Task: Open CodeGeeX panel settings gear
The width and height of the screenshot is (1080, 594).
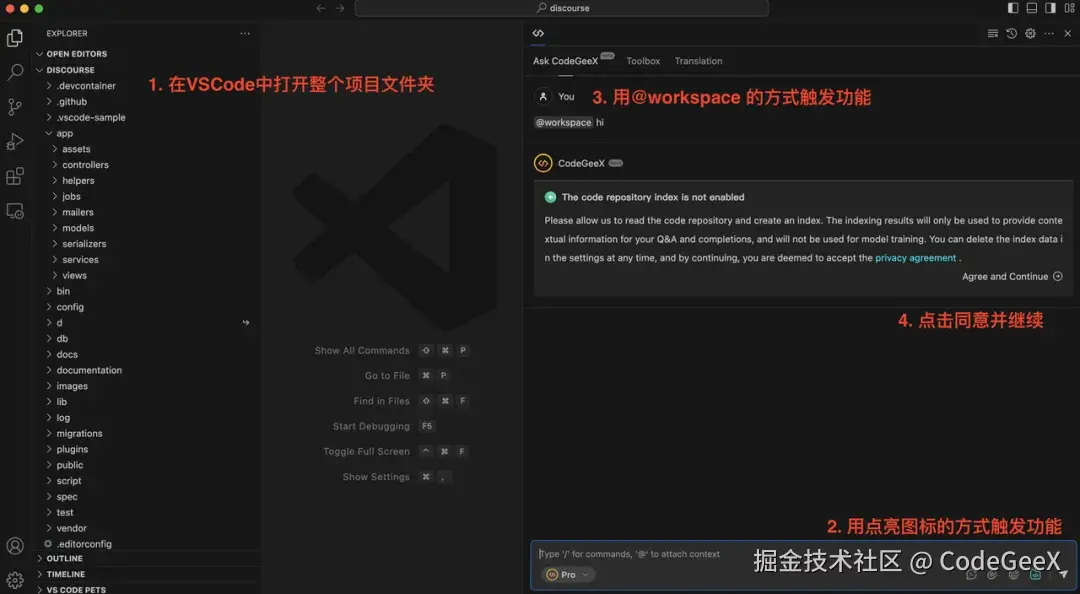Action: tap(1028, 33)
